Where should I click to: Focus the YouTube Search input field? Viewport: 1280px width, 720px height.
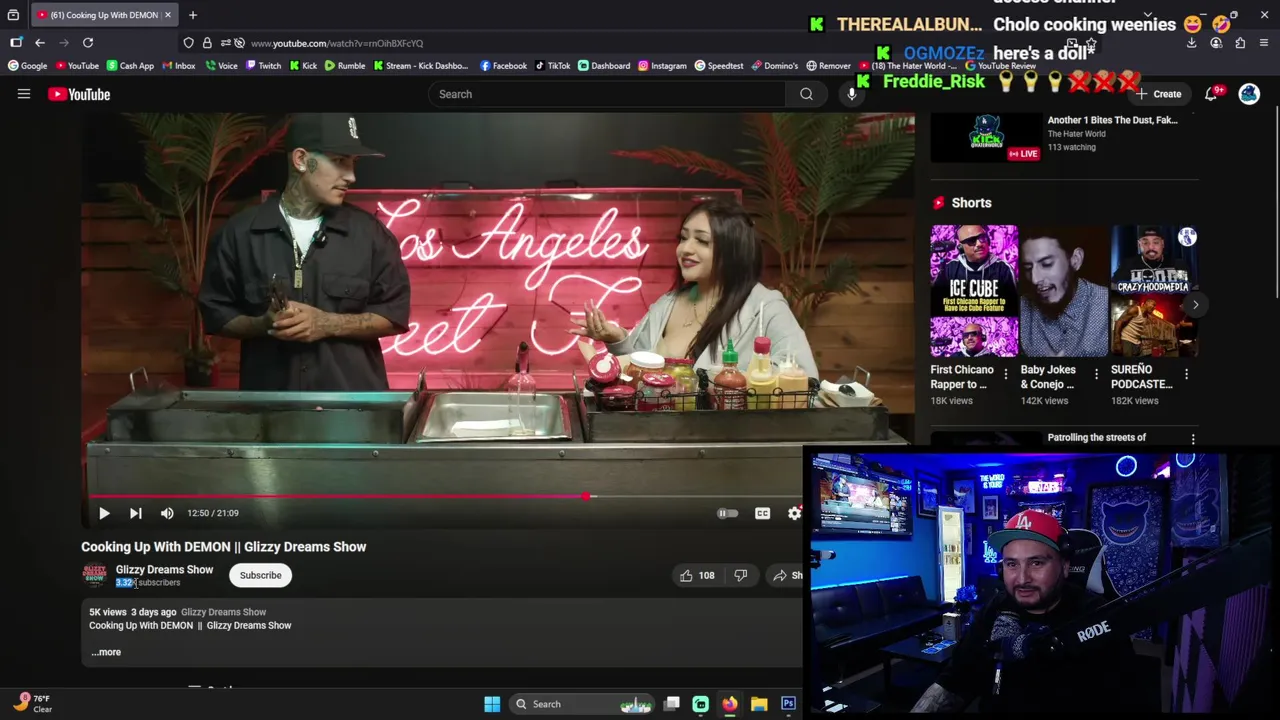(x=607, y=94)
